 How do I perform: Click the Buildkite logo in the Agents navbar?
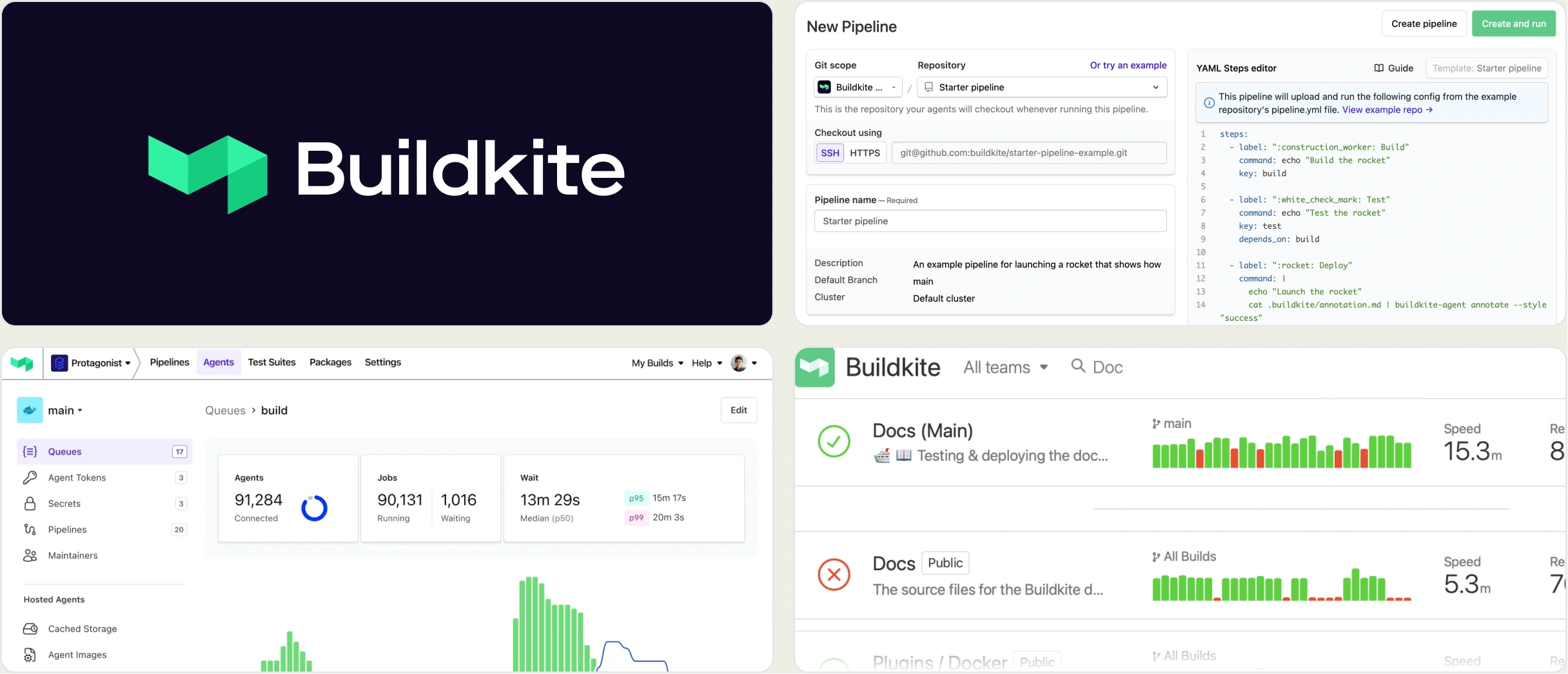coord(22,363)
